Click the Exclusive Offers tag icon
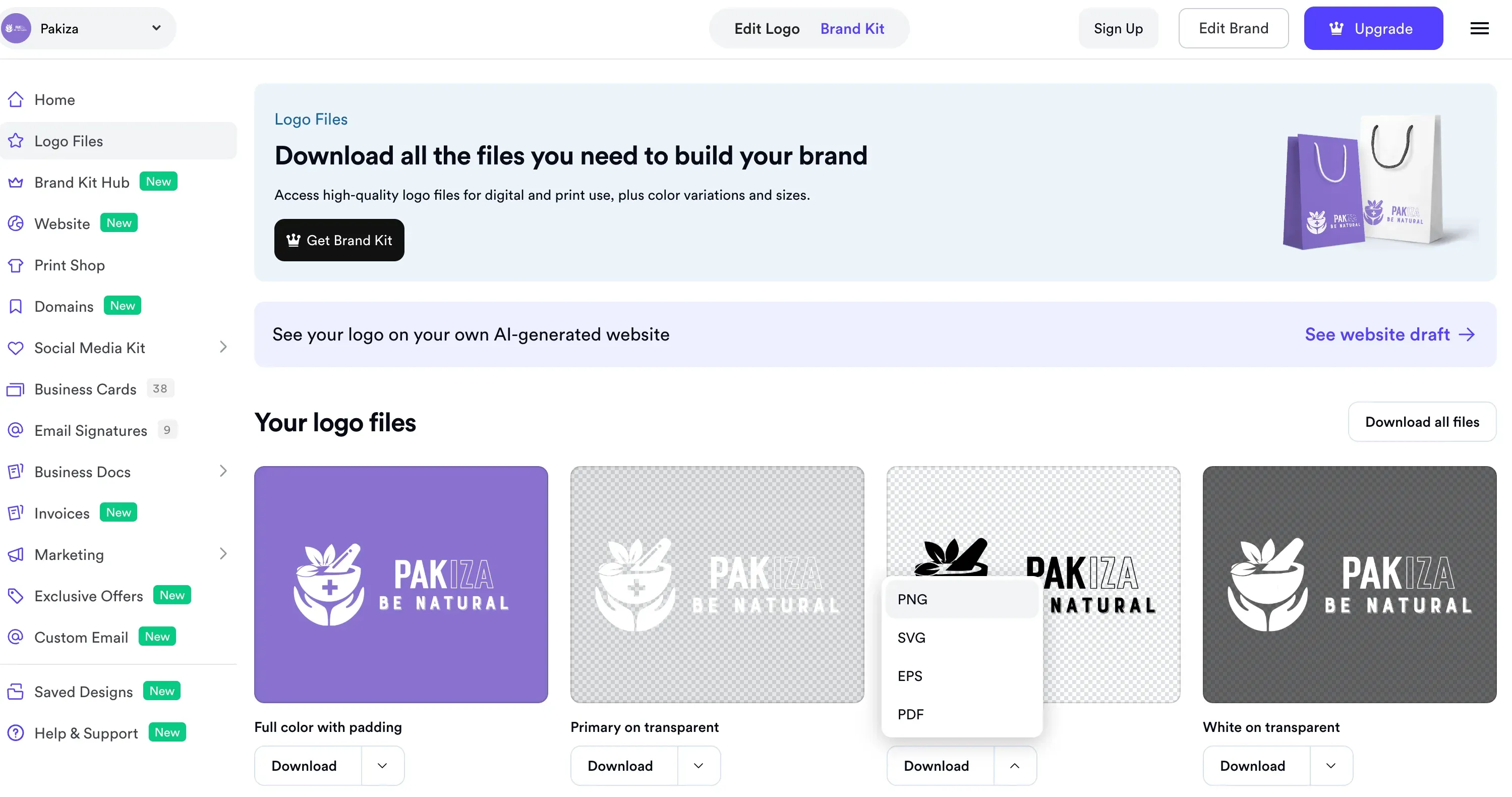Viewport: 1512px width, 797px height. coord(16,596)
